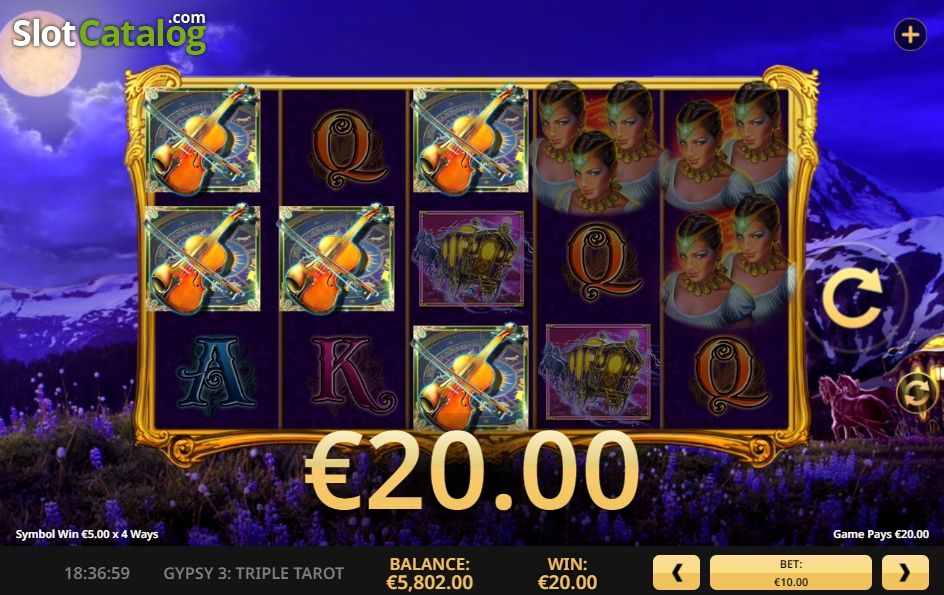Click the Game Pays €20.00 text
This screenshot has width=944, height=595.
[881, 534]
